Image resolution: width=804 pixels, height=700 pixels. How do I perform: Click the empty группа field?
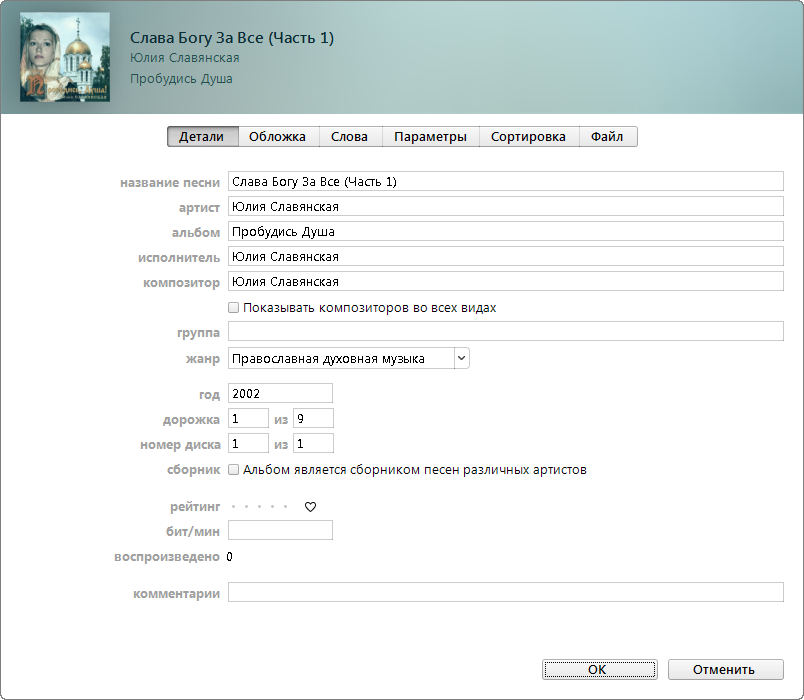click(505, 332)
